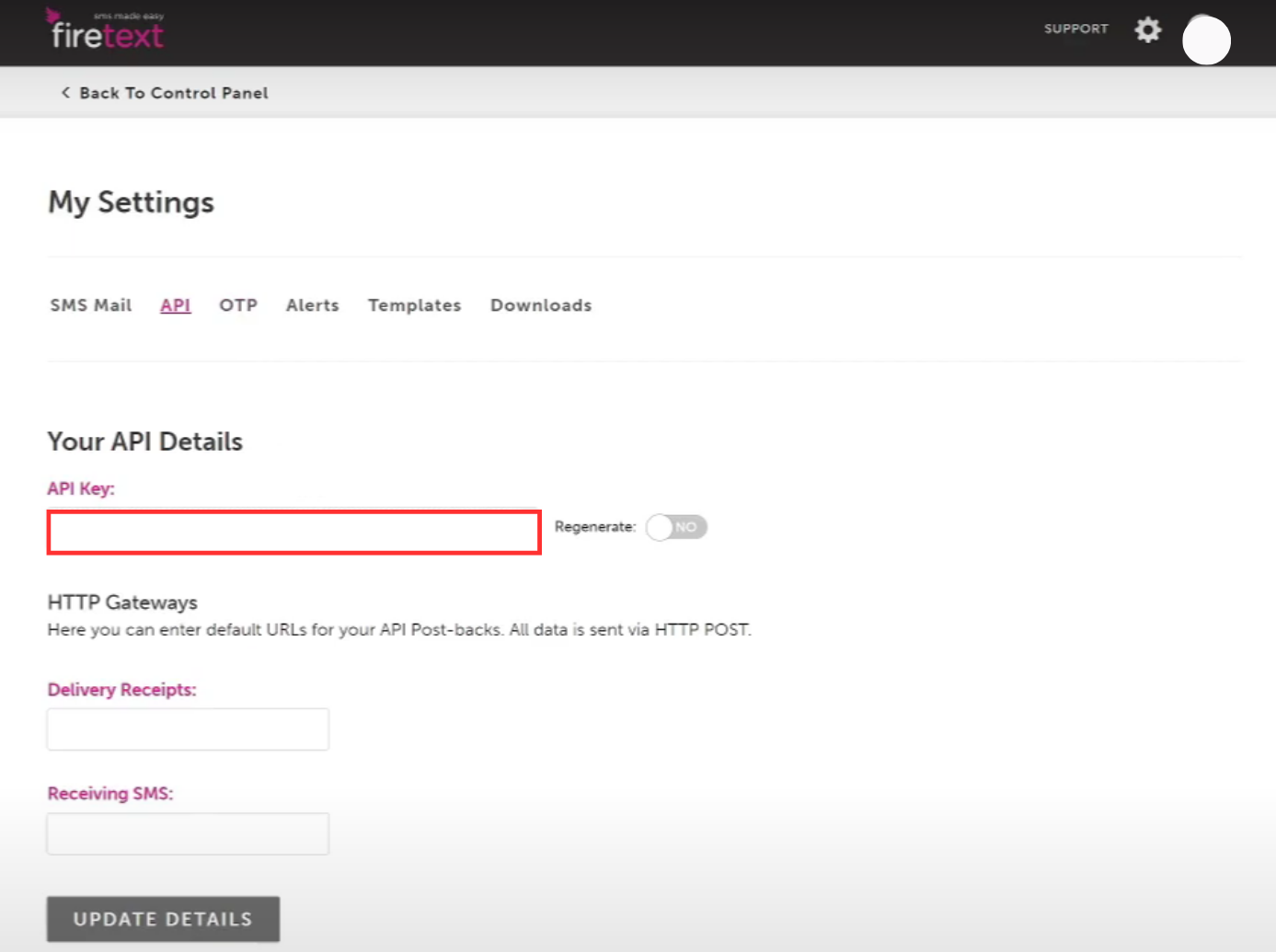Open the SUPPORT link

click(x=1075, y=29)
